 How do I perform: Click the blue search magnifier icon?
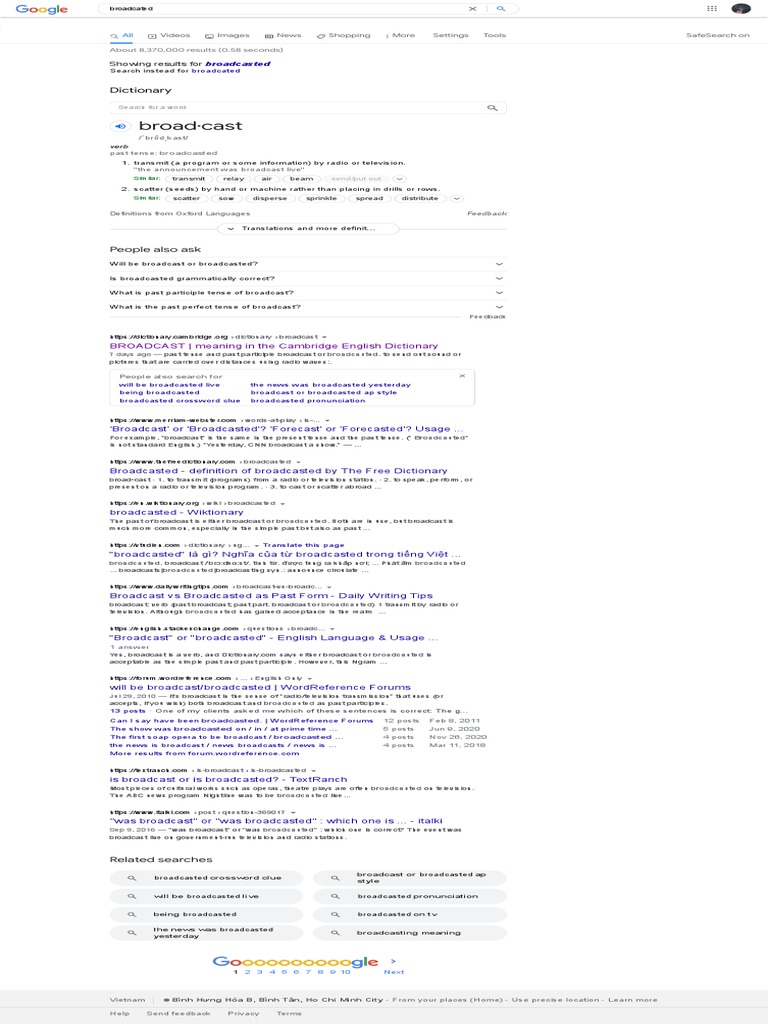coord(501,9)
